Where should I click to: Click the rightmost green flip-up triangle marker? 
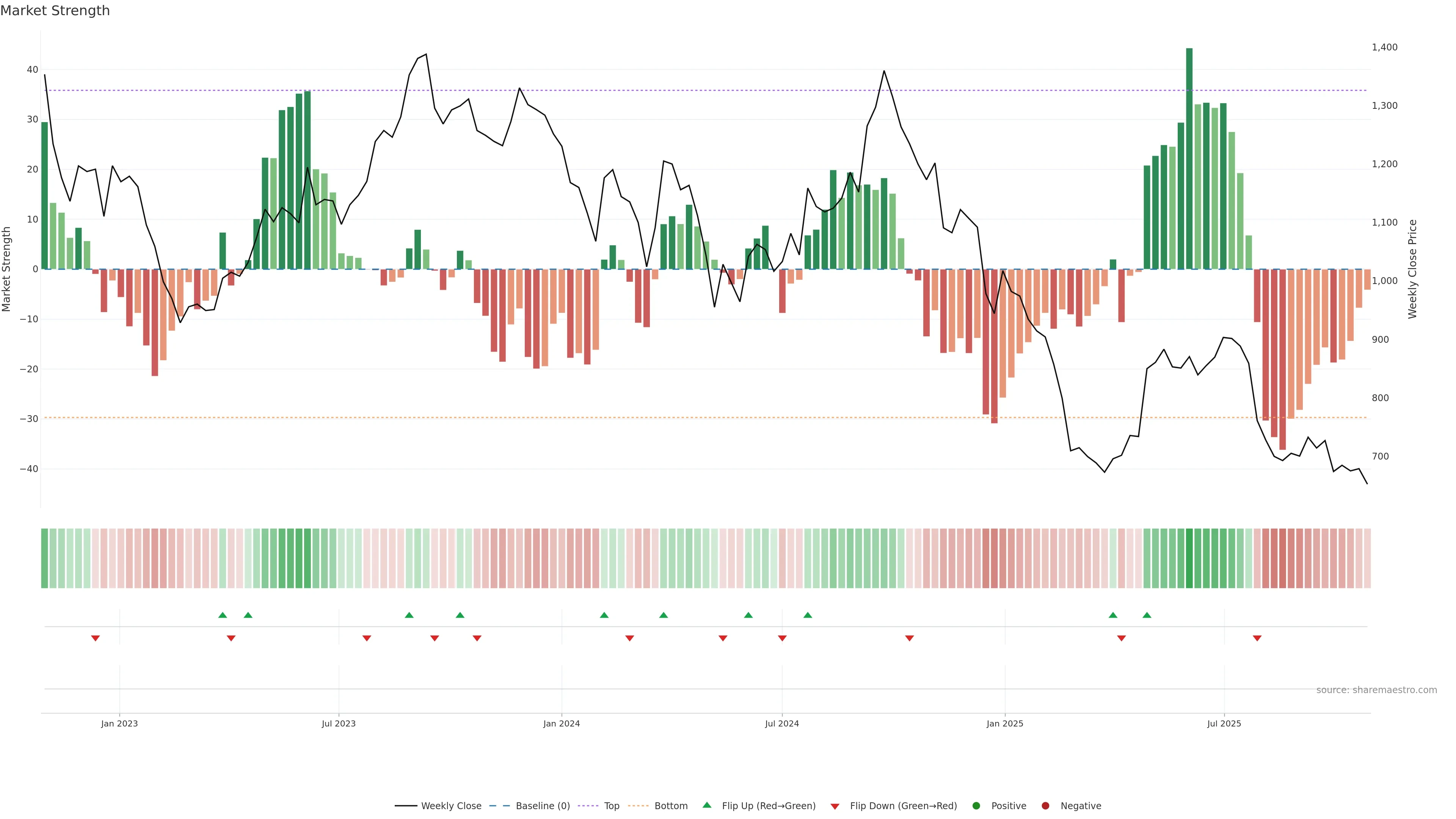(1147, 615)
